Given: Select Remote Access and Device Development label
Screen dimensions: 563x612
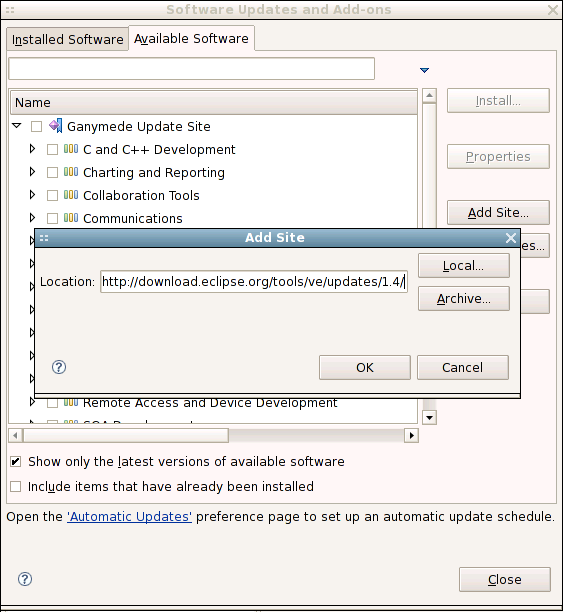Looking at the screenshot, I should tap(210, 402).
